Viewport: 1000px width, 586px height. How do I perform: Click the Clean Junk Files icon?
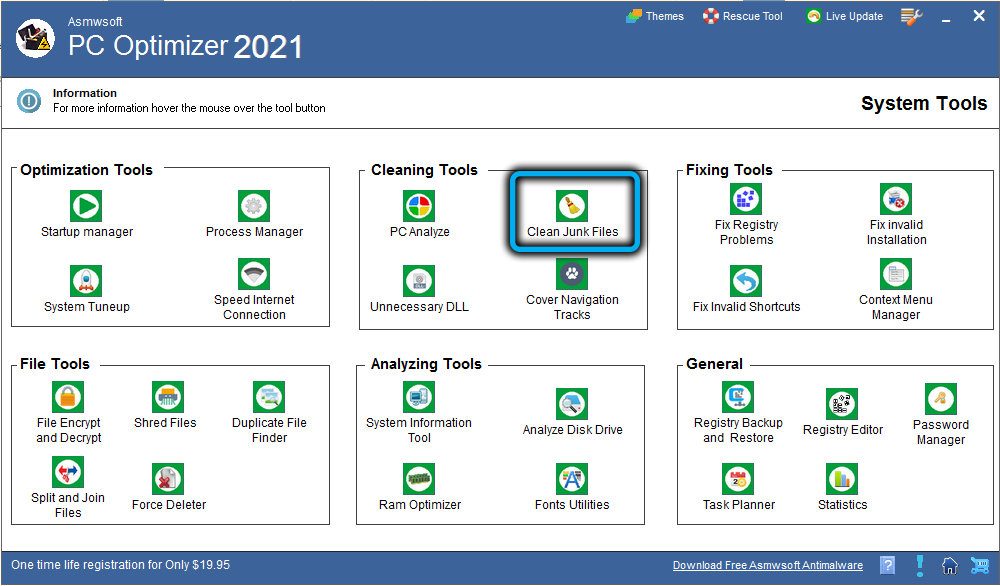(x=572, y=207)
